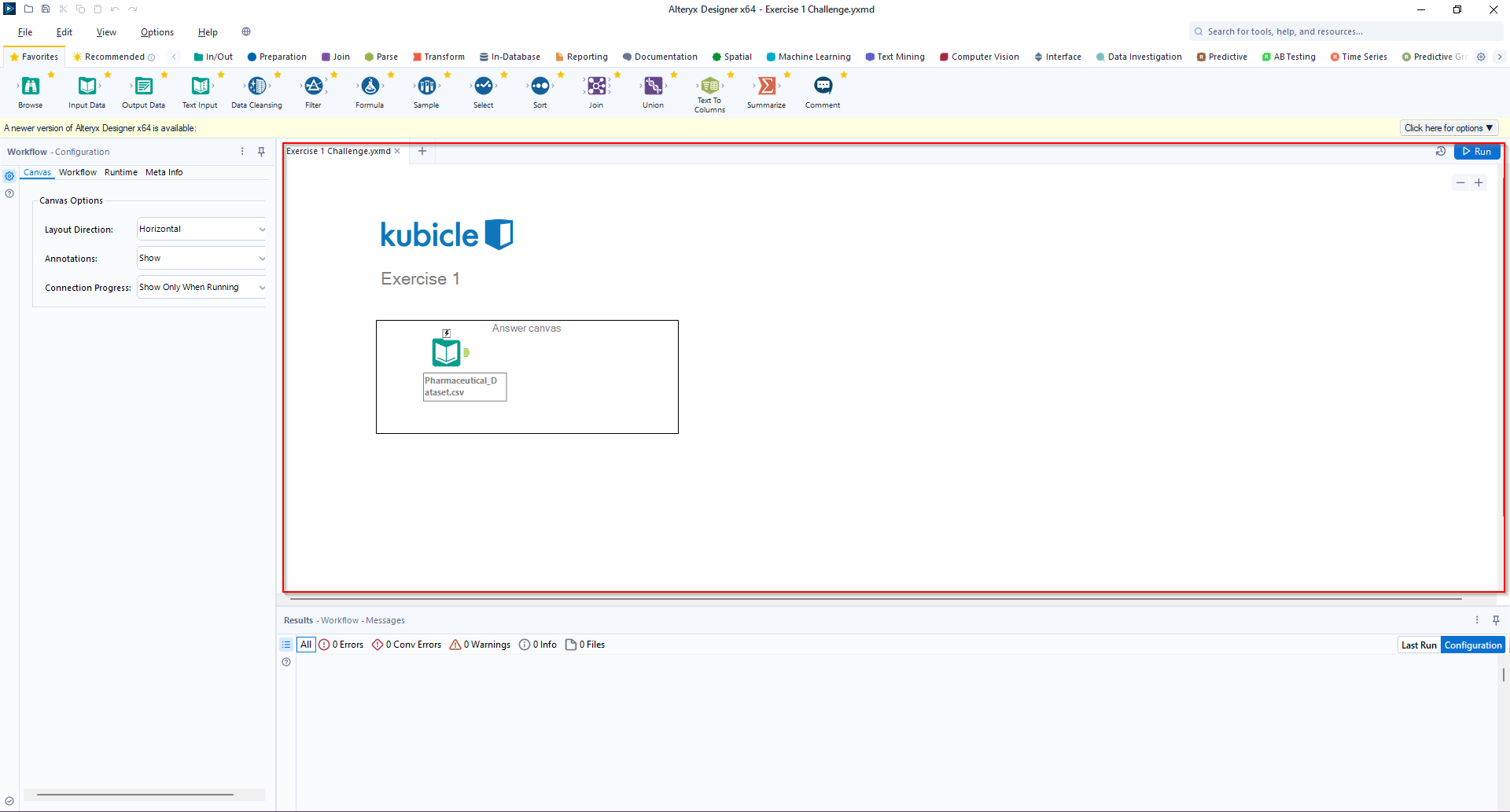This screenshot has width=1510, height=812.
Task: Select the Select tool icon
Action: tap(484, 86)
